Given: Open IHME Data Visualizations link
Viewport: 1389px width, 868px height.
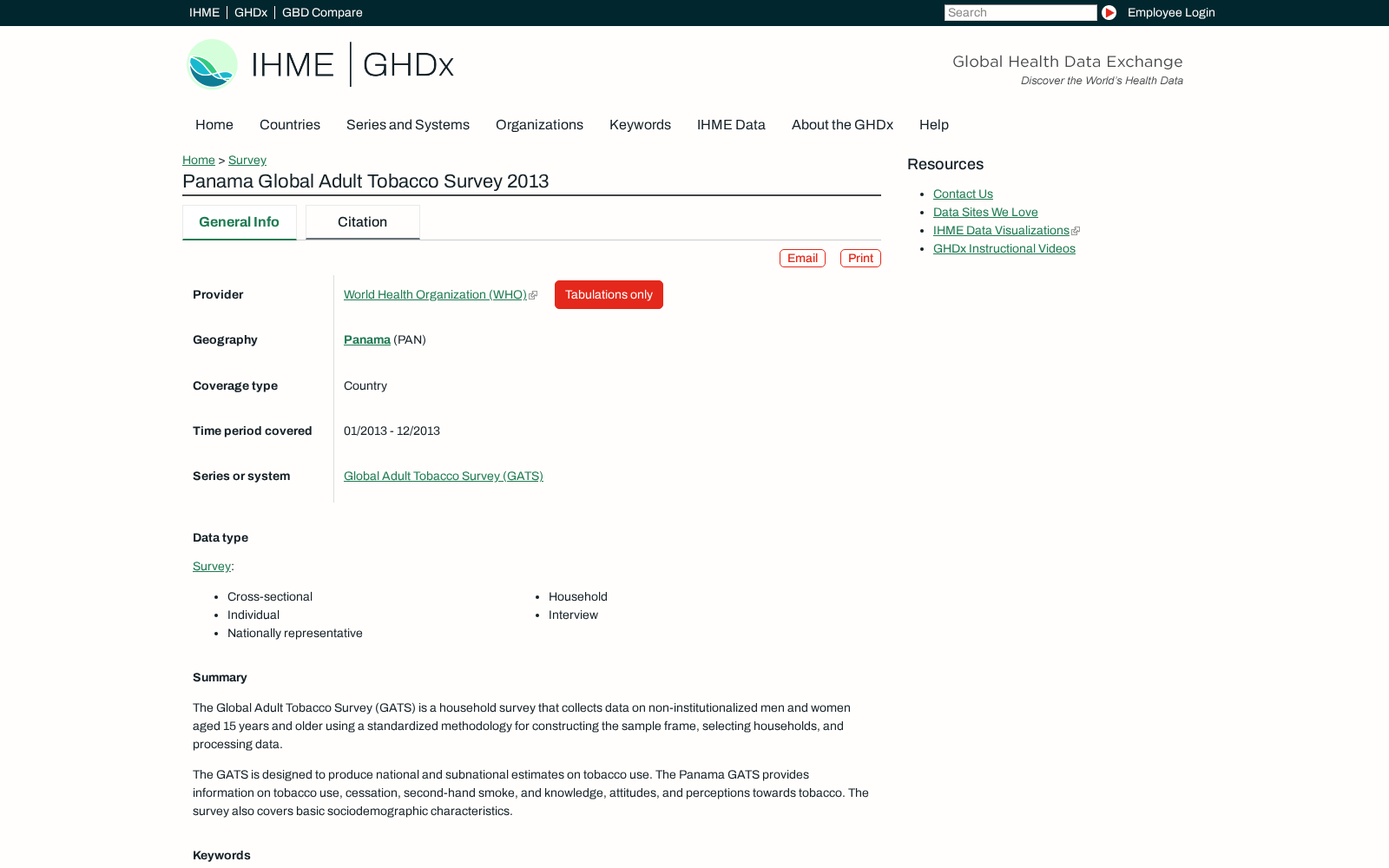Looking at the screenshot, I should click(1001, 231).
